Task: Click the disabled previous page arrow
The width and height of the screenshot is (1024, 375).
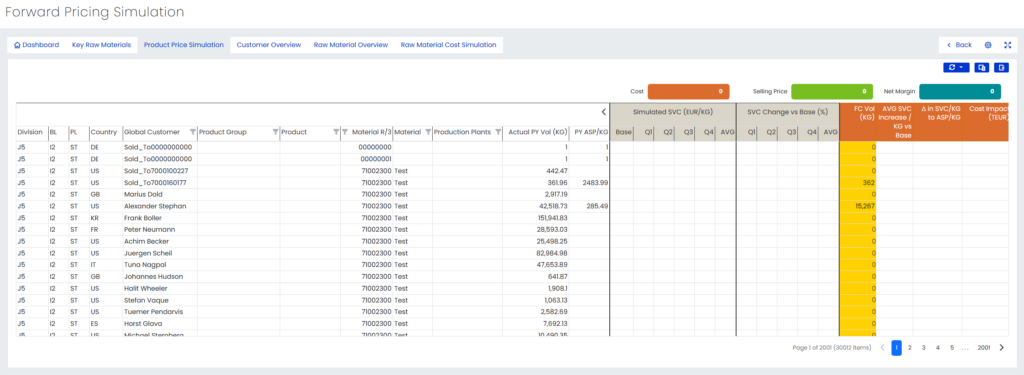Action: pos(882,348)
